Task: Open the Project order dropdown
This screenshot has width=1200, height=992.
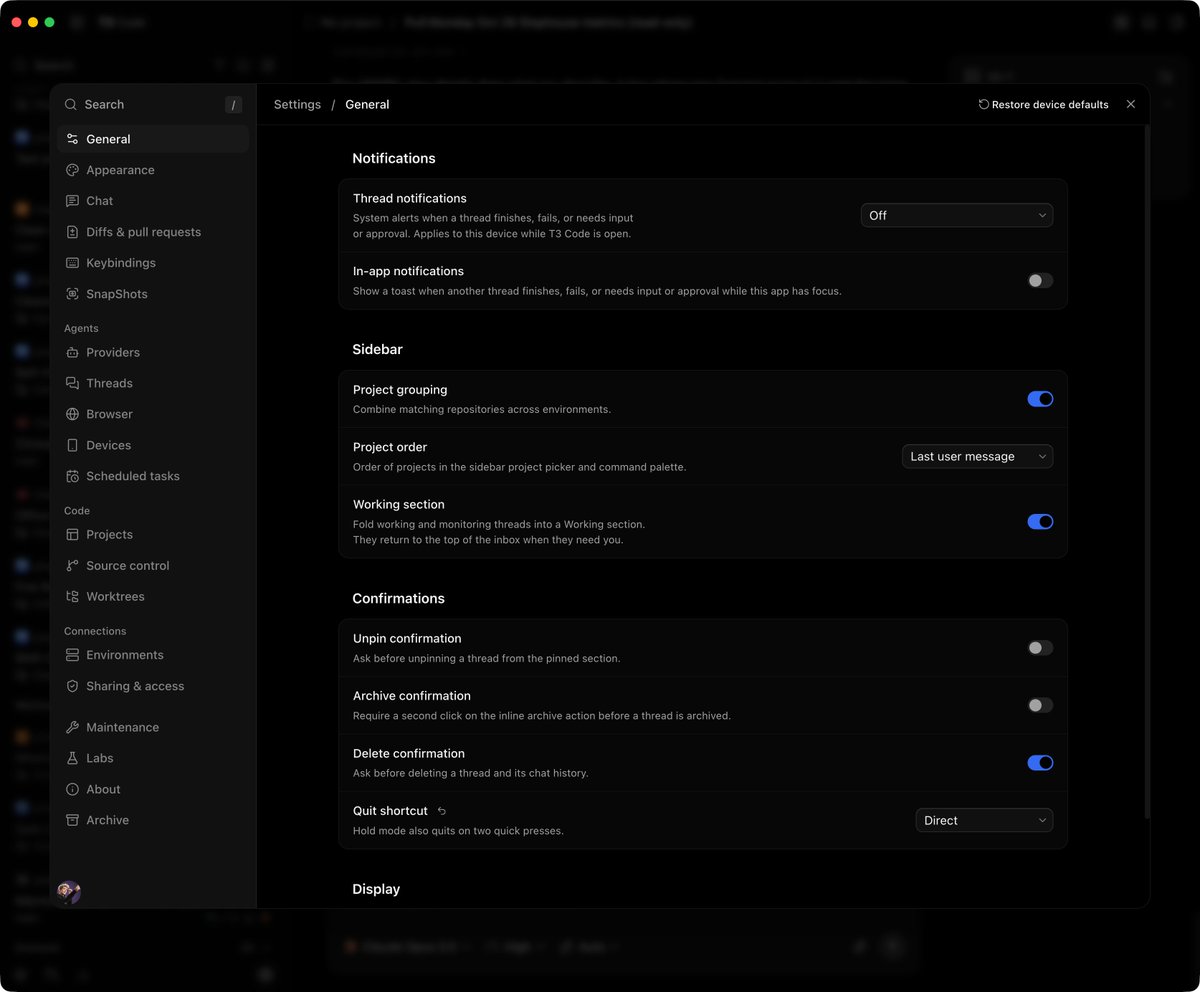Action: [x=977, y=456]
